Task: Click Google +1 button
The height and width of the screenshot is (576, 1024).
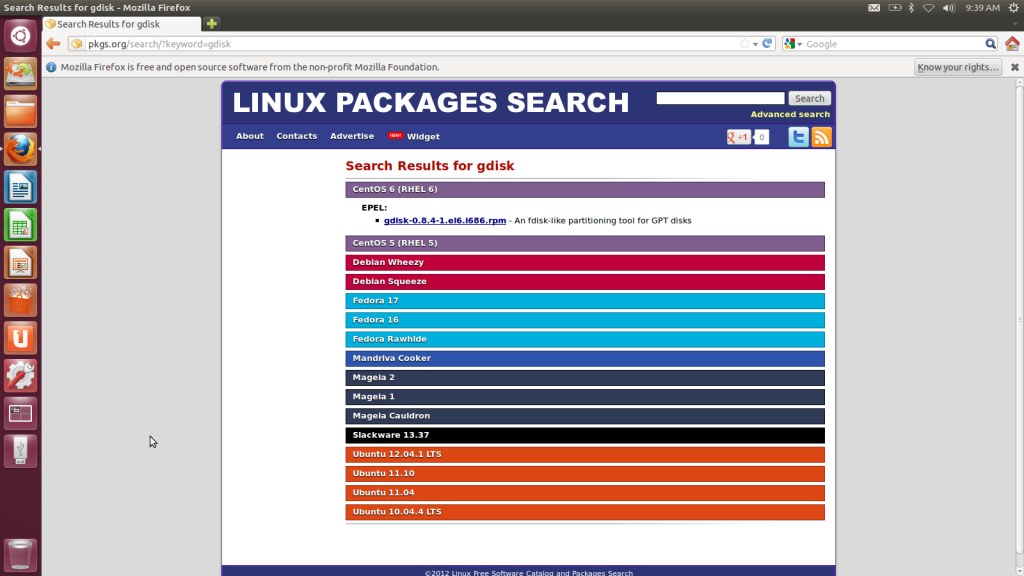Action: (739, 137)
